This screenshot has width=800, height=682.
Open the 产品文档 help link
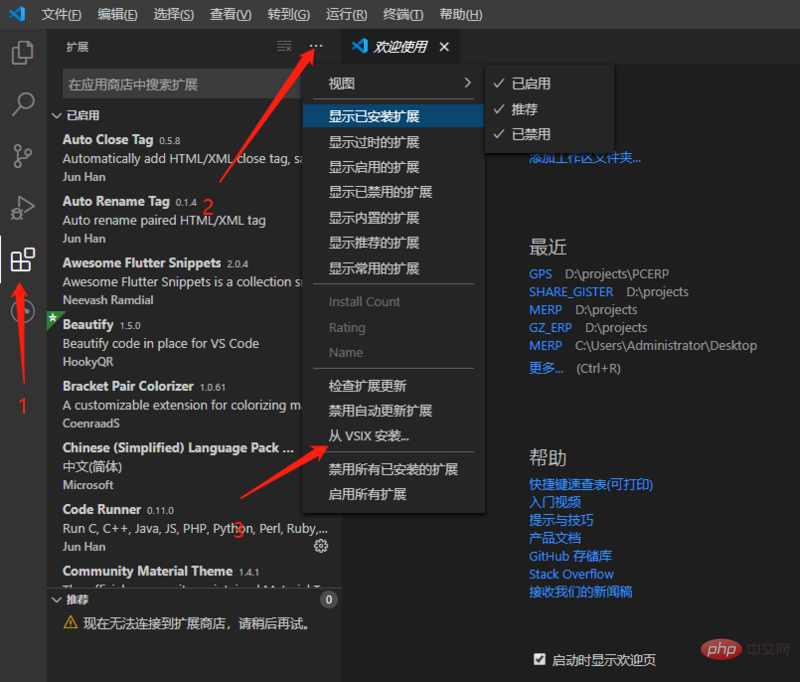(555, 538)
